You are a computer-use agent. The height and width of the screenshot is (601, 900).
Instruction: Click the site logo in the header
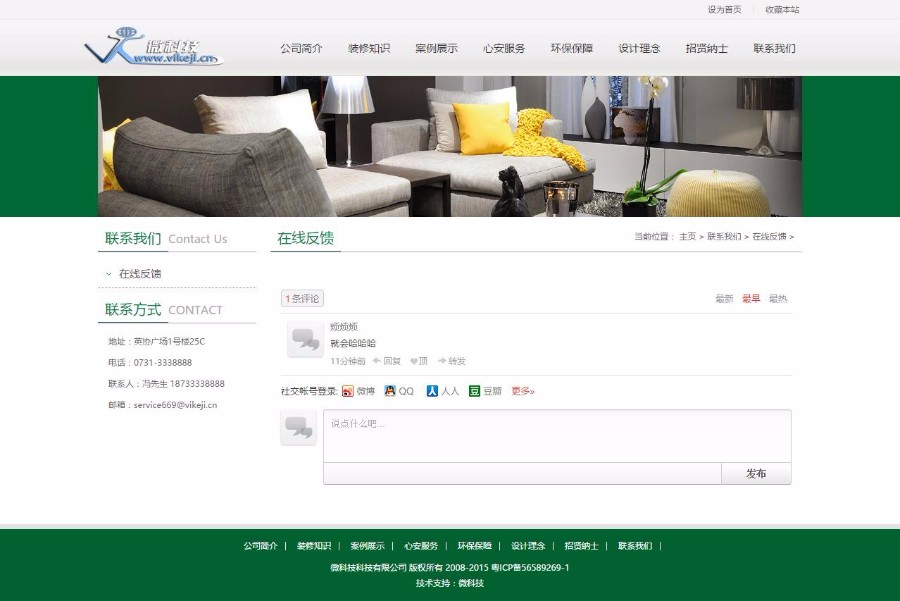click(x=150, y=45)
